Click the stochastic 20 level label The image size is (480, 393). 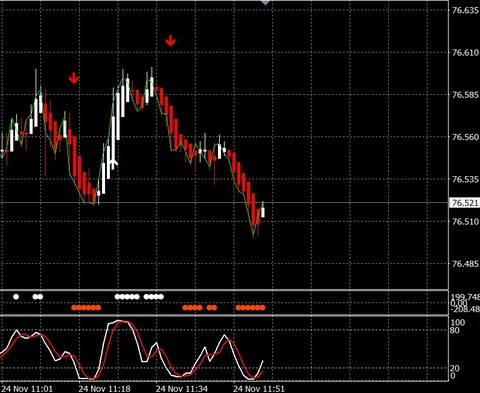coord(455,368)
